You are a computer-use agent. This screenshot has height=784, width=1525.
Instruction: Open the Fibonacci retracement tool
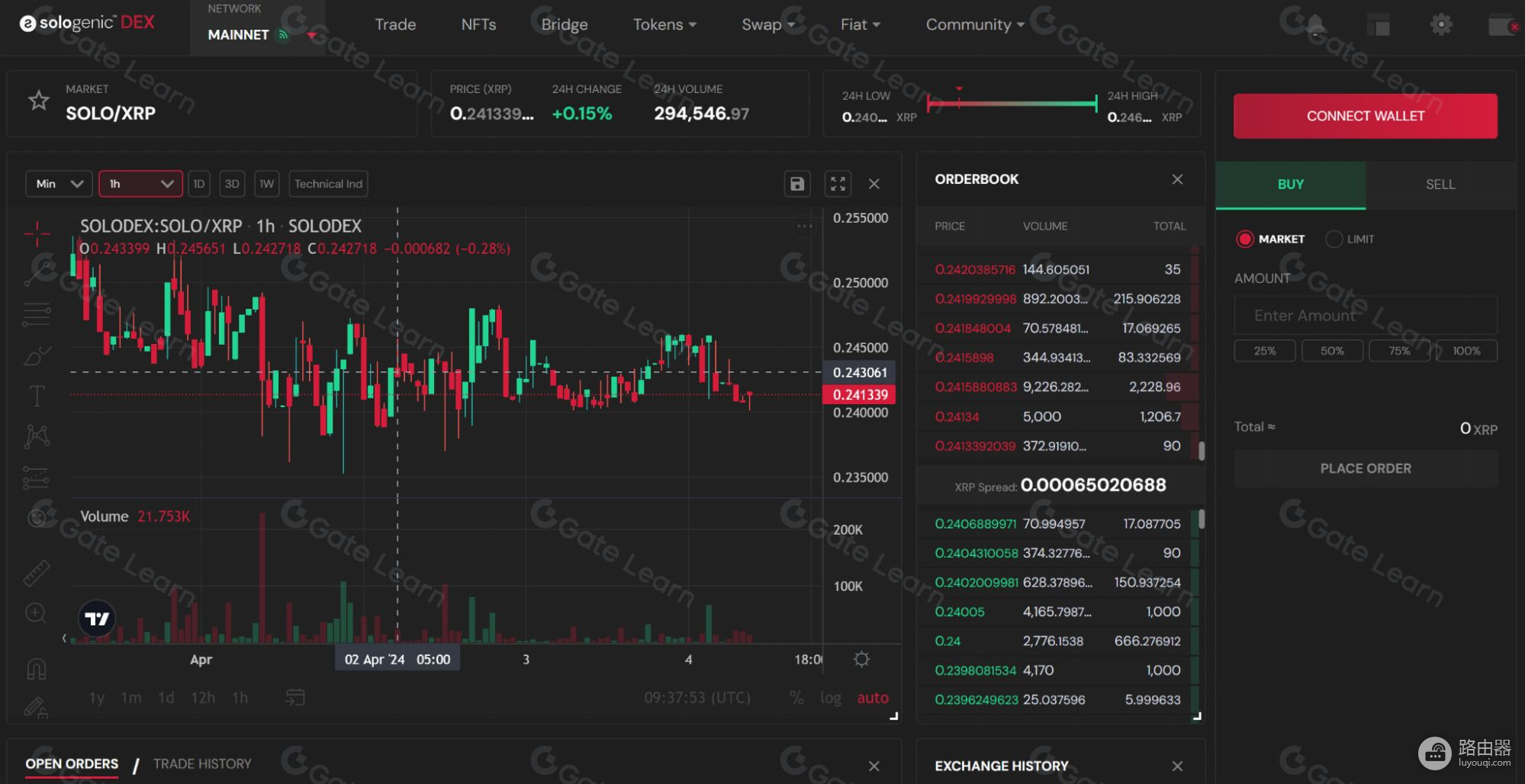37,313
